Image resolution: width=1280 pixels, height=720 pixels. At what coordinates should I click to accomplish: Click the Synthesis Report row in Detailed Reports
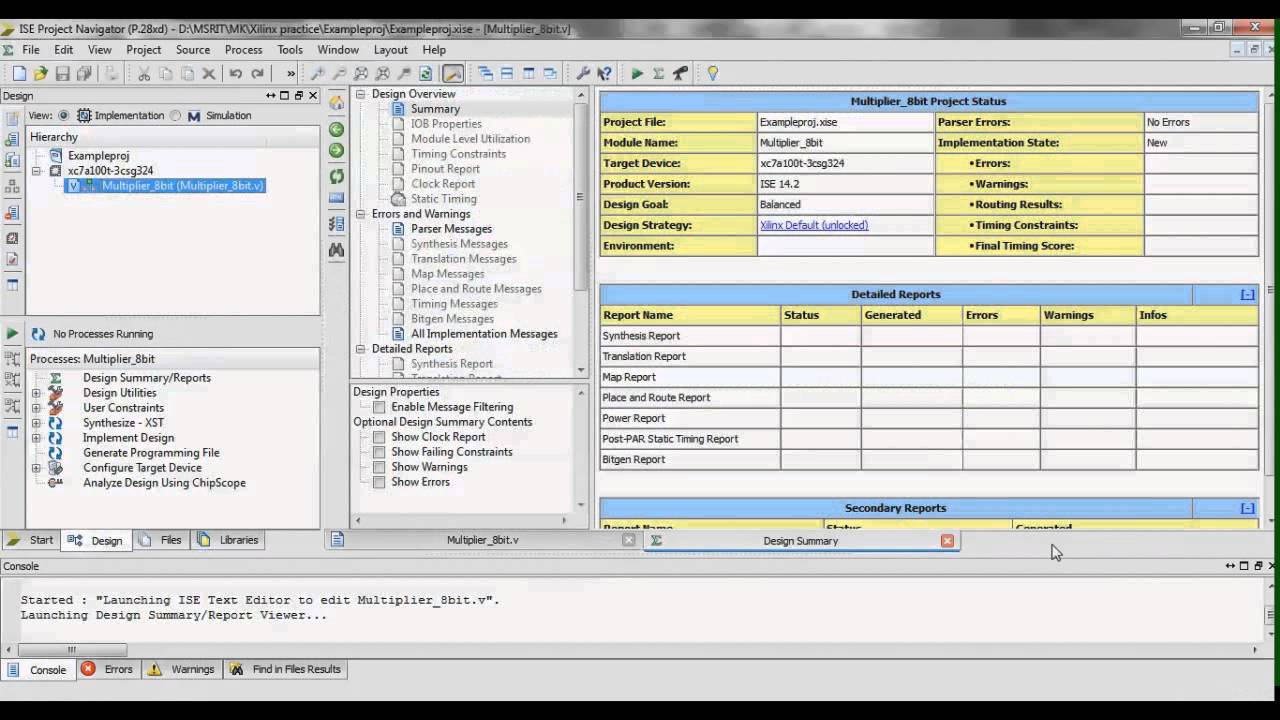coord(929,336)
